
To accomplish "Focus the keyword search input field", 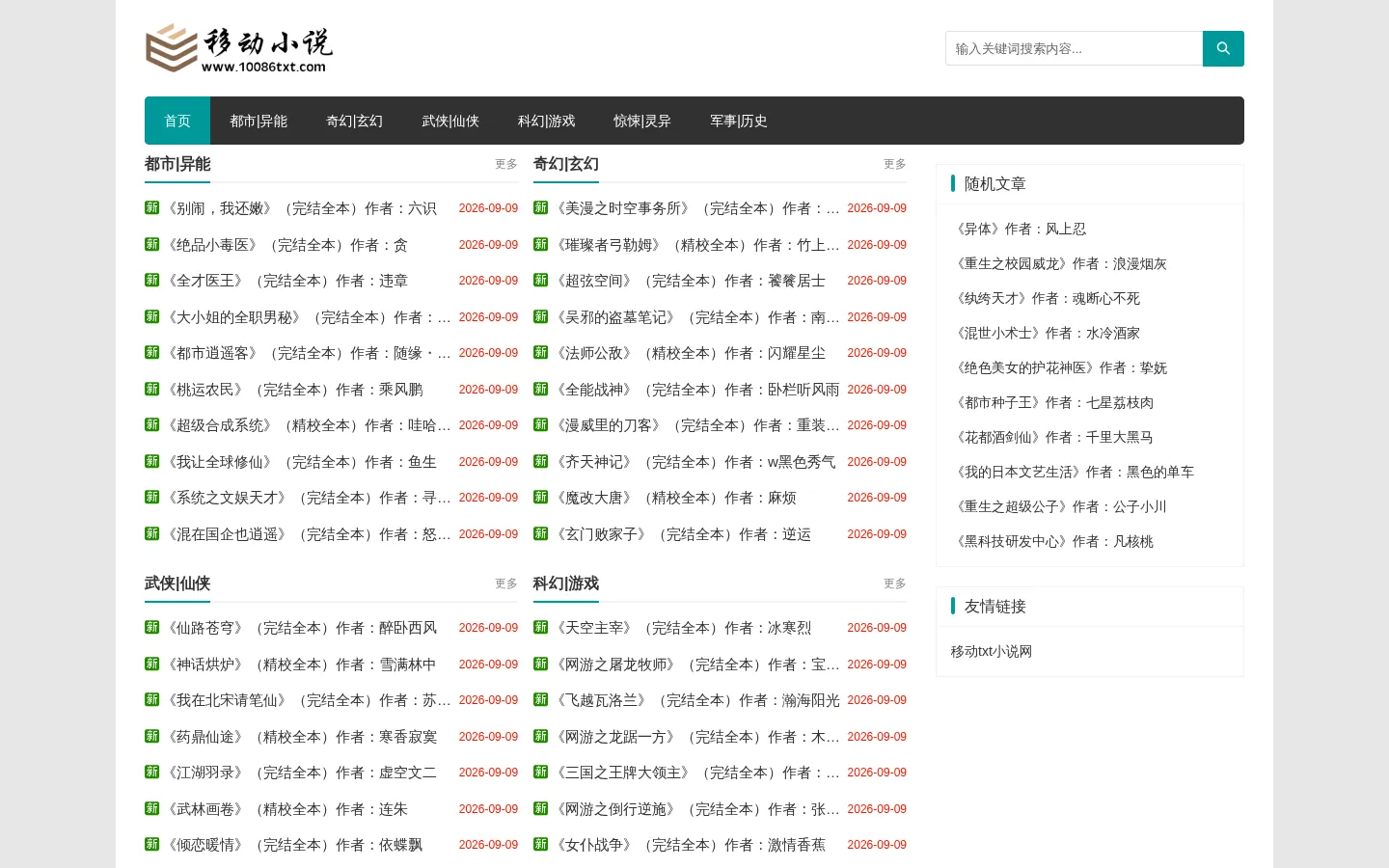I will point(1074,48).
